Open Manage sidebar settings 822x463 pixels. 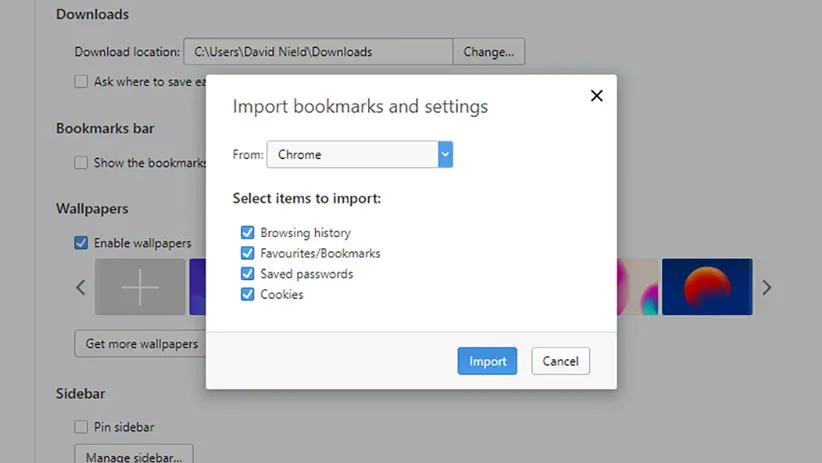(133, 455)
